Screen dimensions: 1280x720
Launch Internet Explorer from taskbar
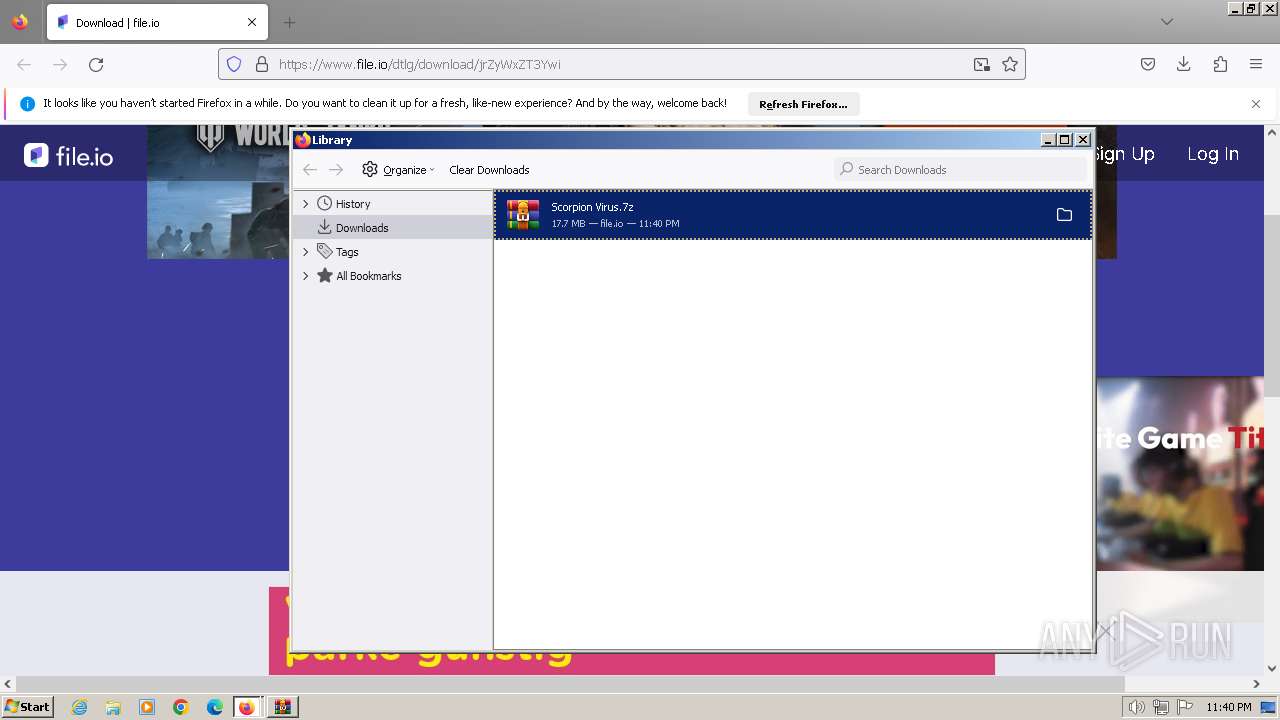(79, 707)
